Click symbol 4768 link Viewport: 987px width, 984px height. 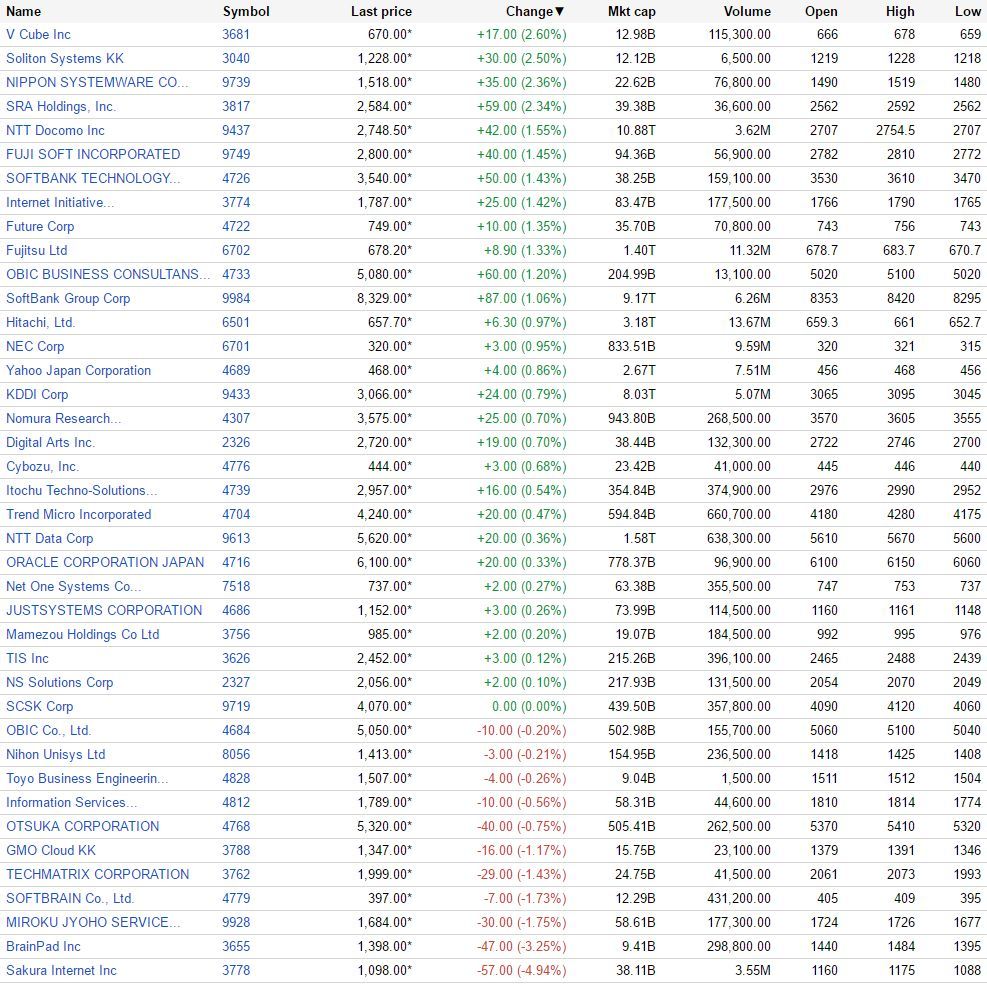pos(236,826)
